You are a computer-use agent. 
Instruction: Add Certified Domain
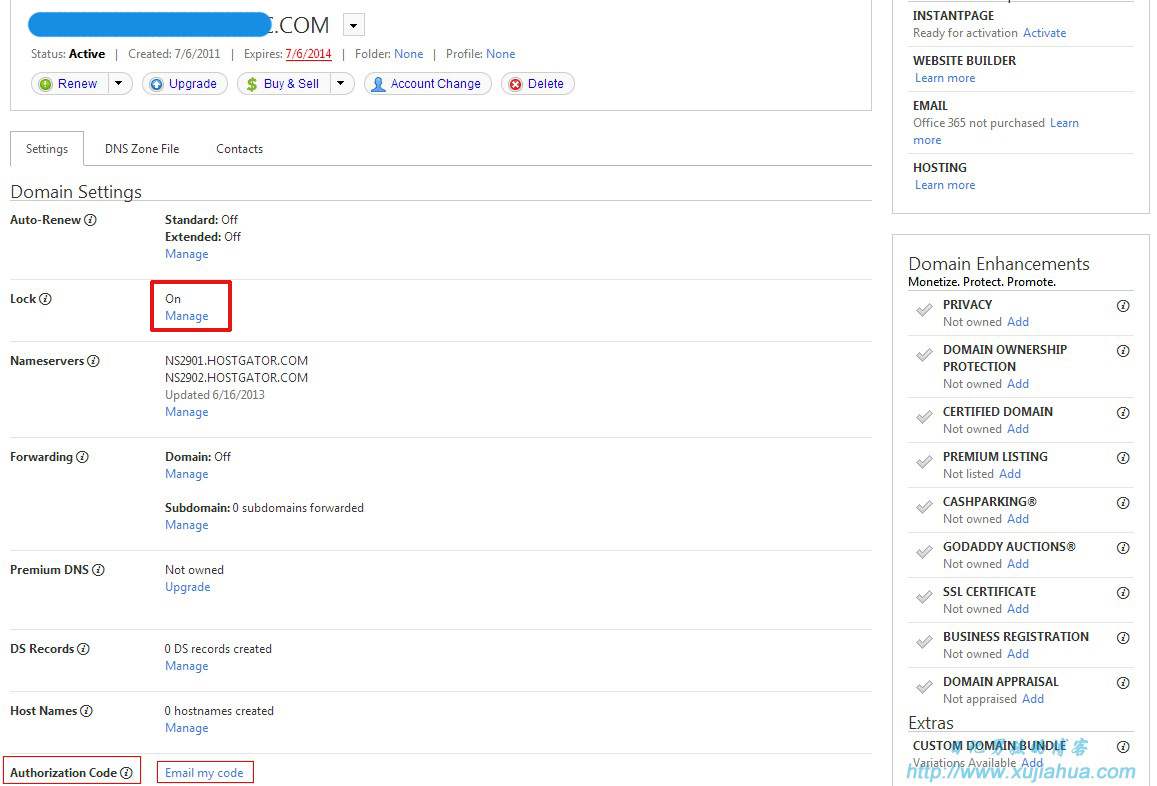click(x=1018, y=429)
